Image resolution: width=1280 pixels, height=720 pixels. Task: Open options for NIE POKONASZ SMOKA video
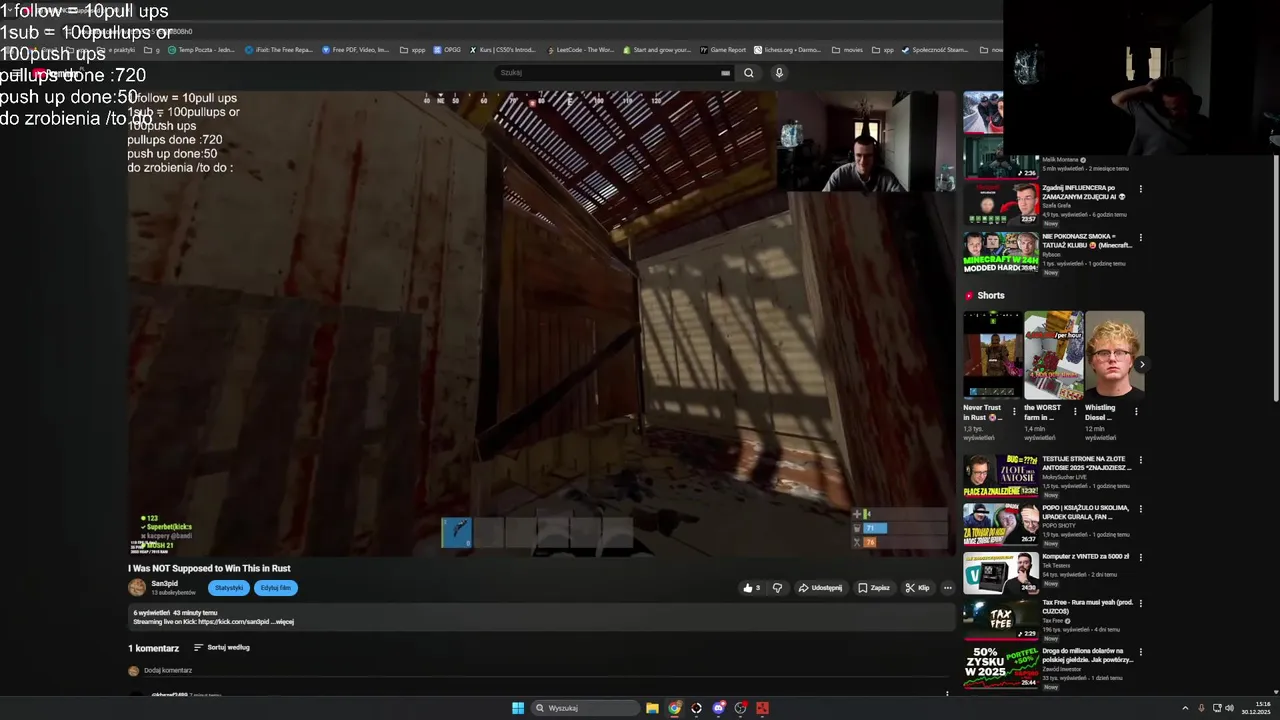tap(1140, 238)
